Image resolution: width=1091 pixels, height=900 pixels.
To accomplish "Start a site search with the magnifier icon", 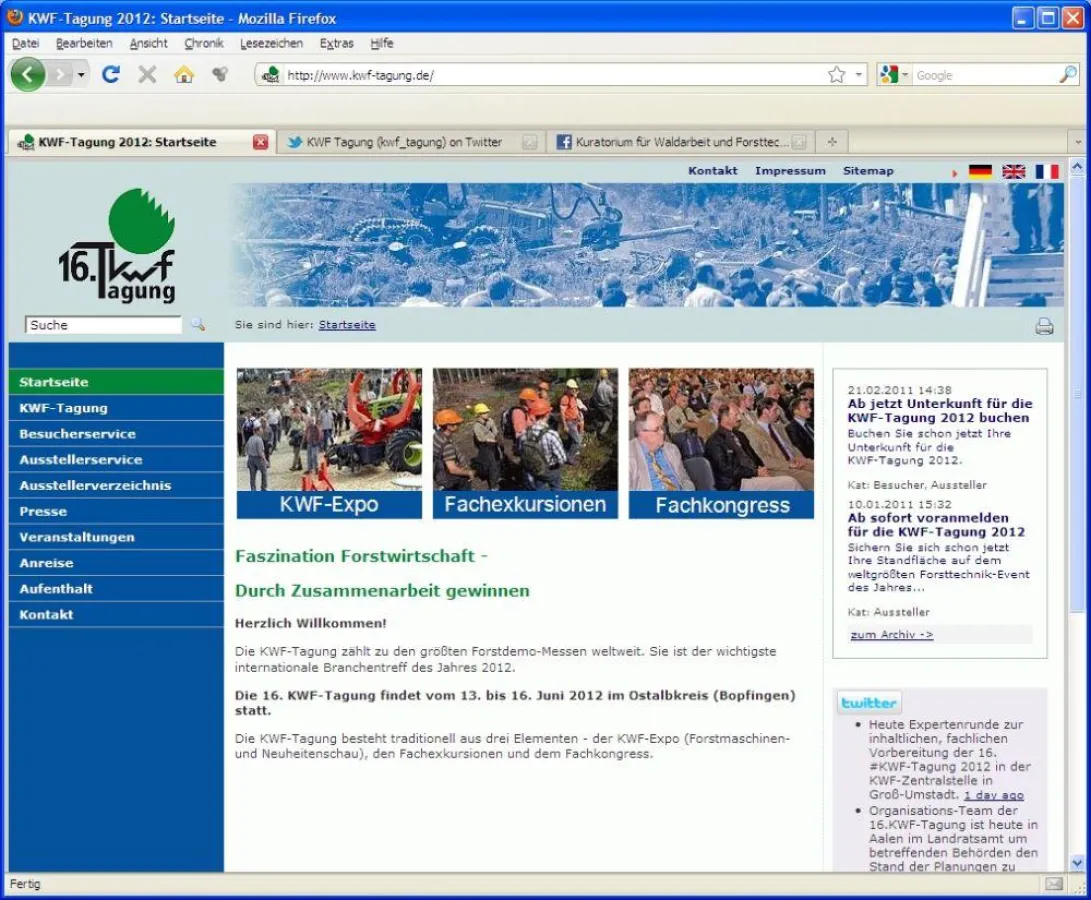I will pos(197,323).
